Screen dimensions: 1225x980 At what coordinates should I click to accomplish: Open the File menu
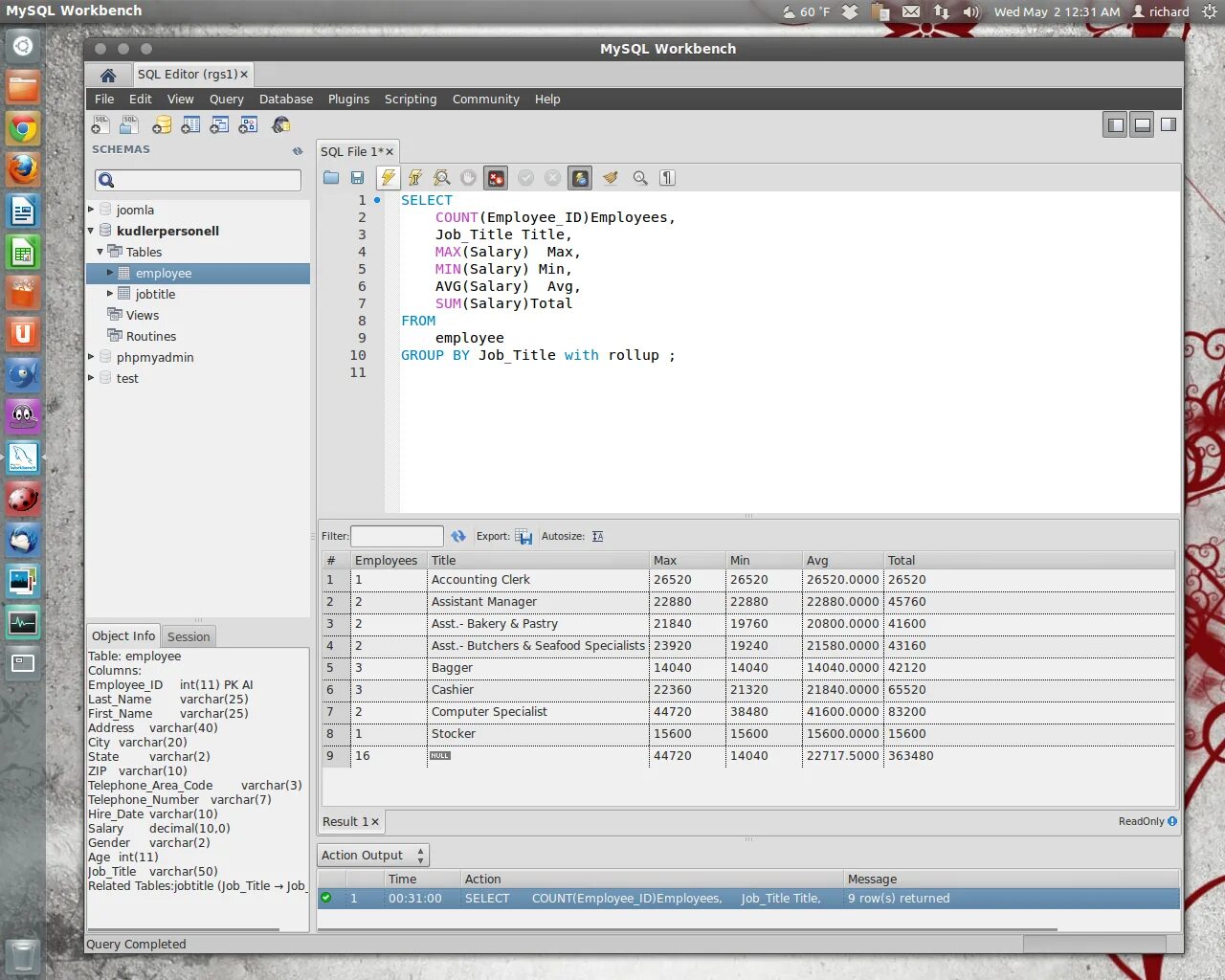click(x=104, y=100)
